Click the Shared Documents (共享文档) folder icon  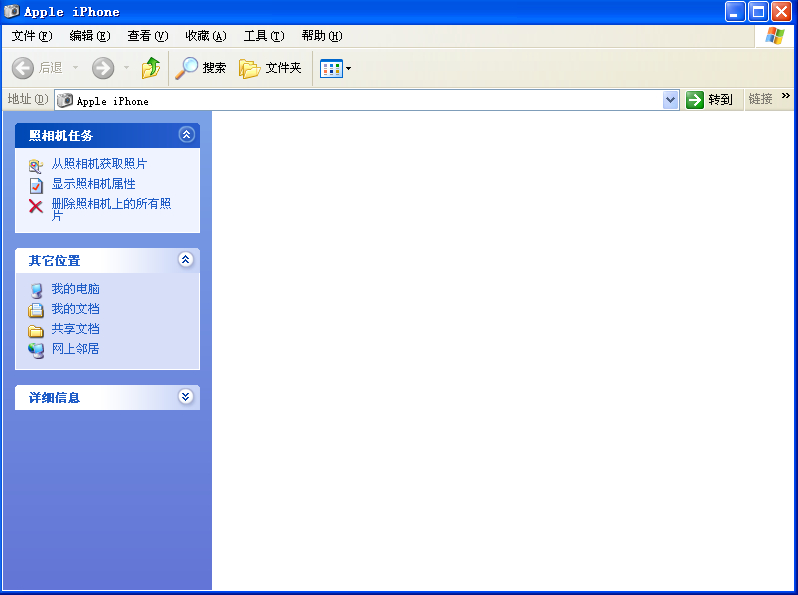pyautogui.click(x=36, y=331)
